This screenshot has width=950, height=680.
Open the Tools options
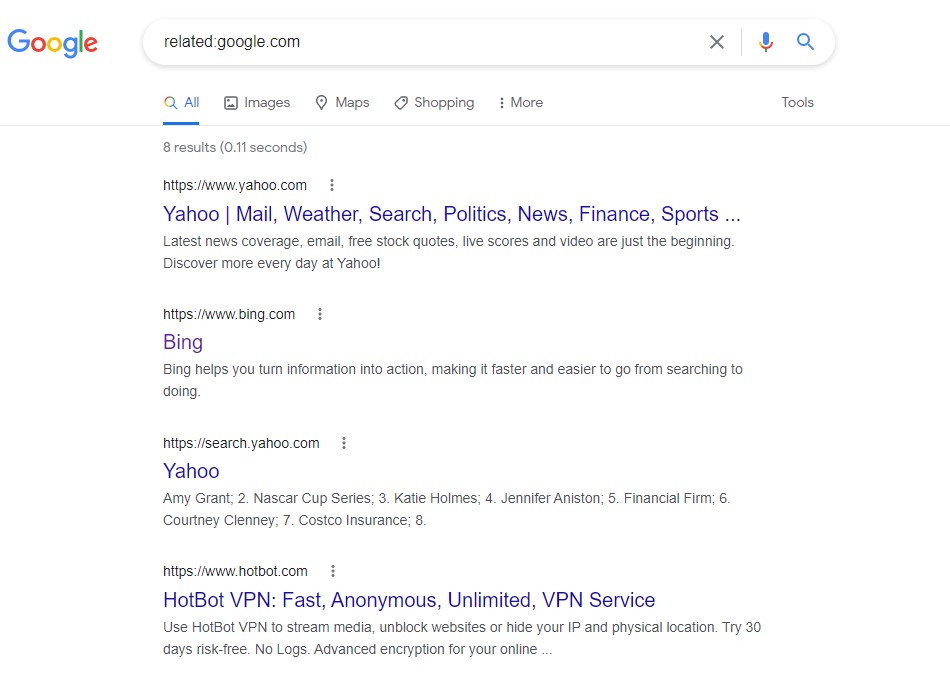tap(797, 102)
